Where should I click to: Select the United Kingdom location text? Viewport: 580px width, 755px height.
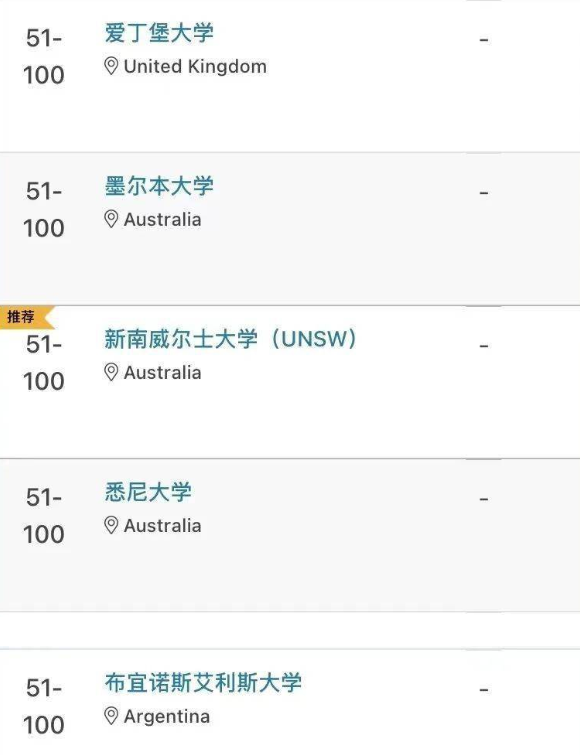[195, 66]
